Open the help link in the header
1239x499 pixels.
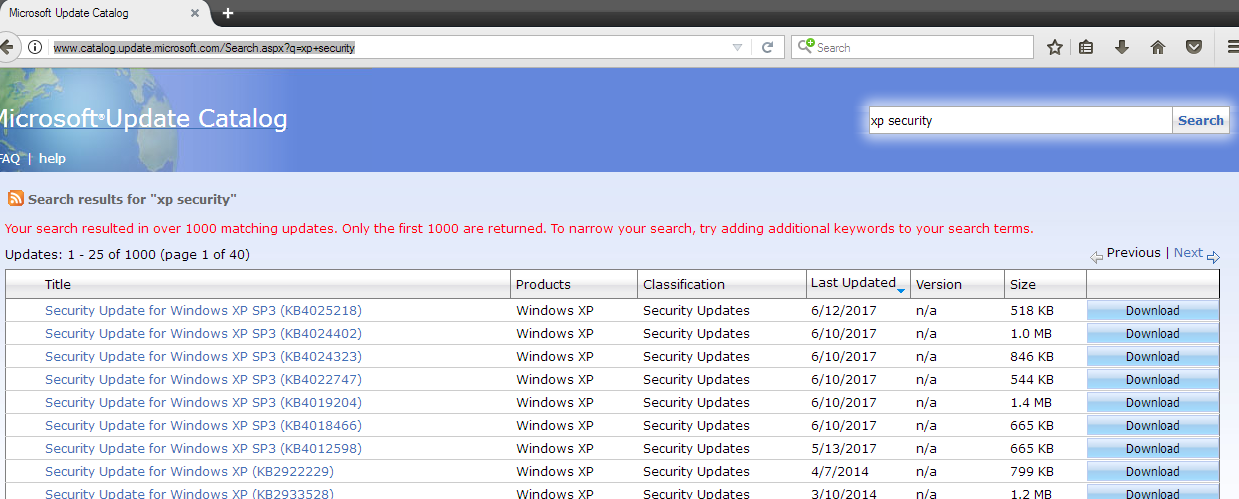[52, 158]
